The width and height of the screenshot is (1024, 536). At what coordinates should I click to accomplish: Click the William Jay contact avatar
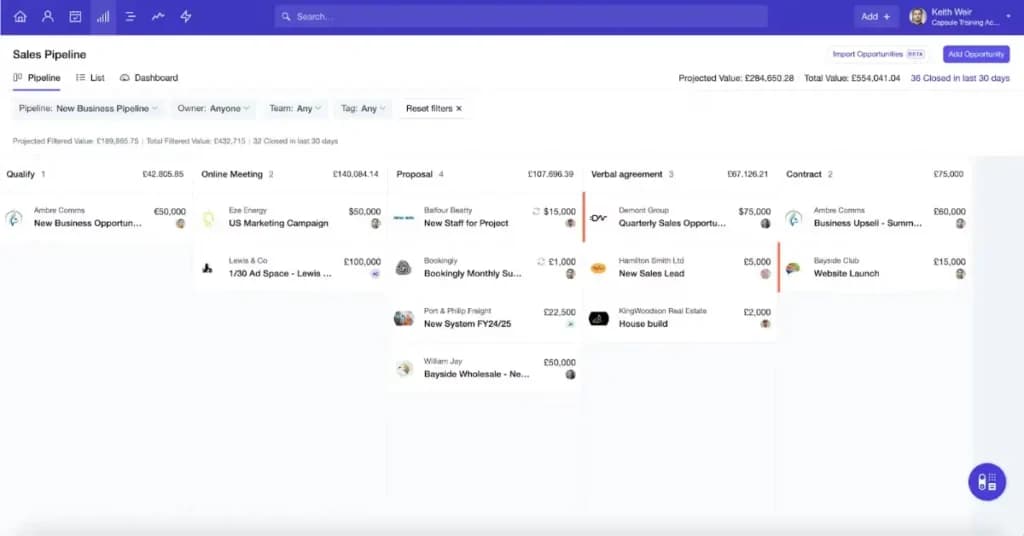pos(404,368)
